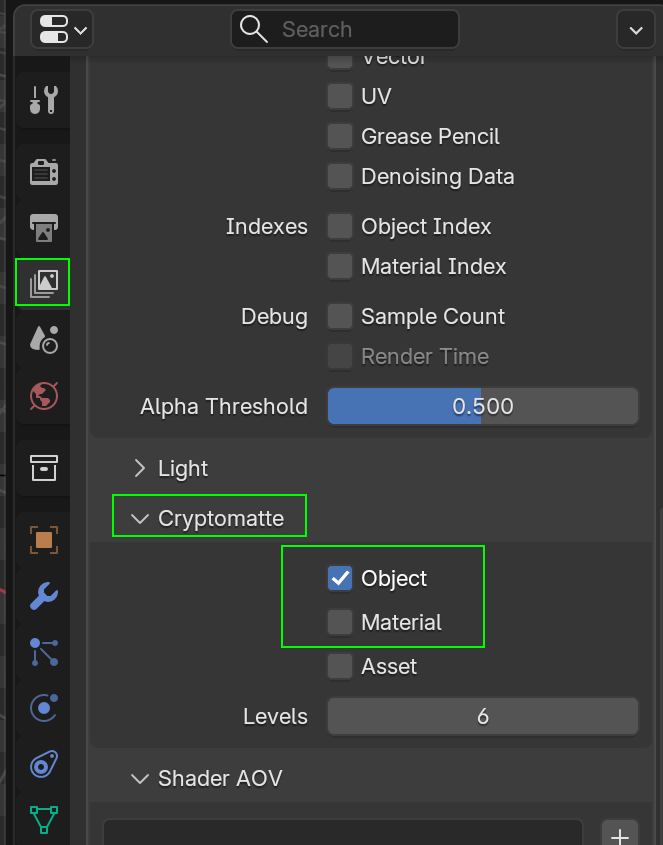Viewport: 663px width, 845px height.
Task: Open the Render properties tab
Action: pos(43,171)
